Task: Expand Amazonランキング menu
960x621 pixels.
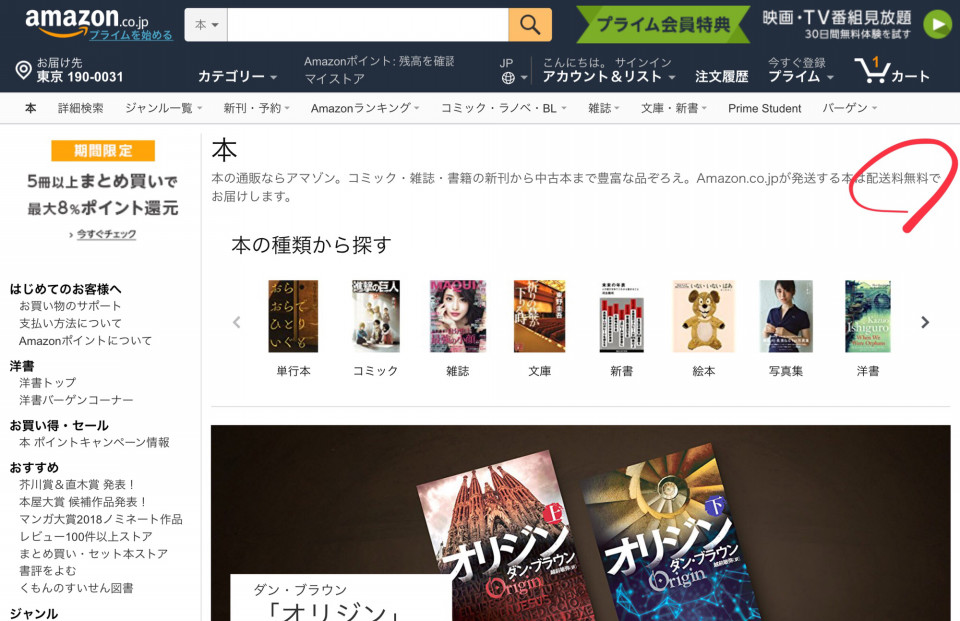Action: 365,108
